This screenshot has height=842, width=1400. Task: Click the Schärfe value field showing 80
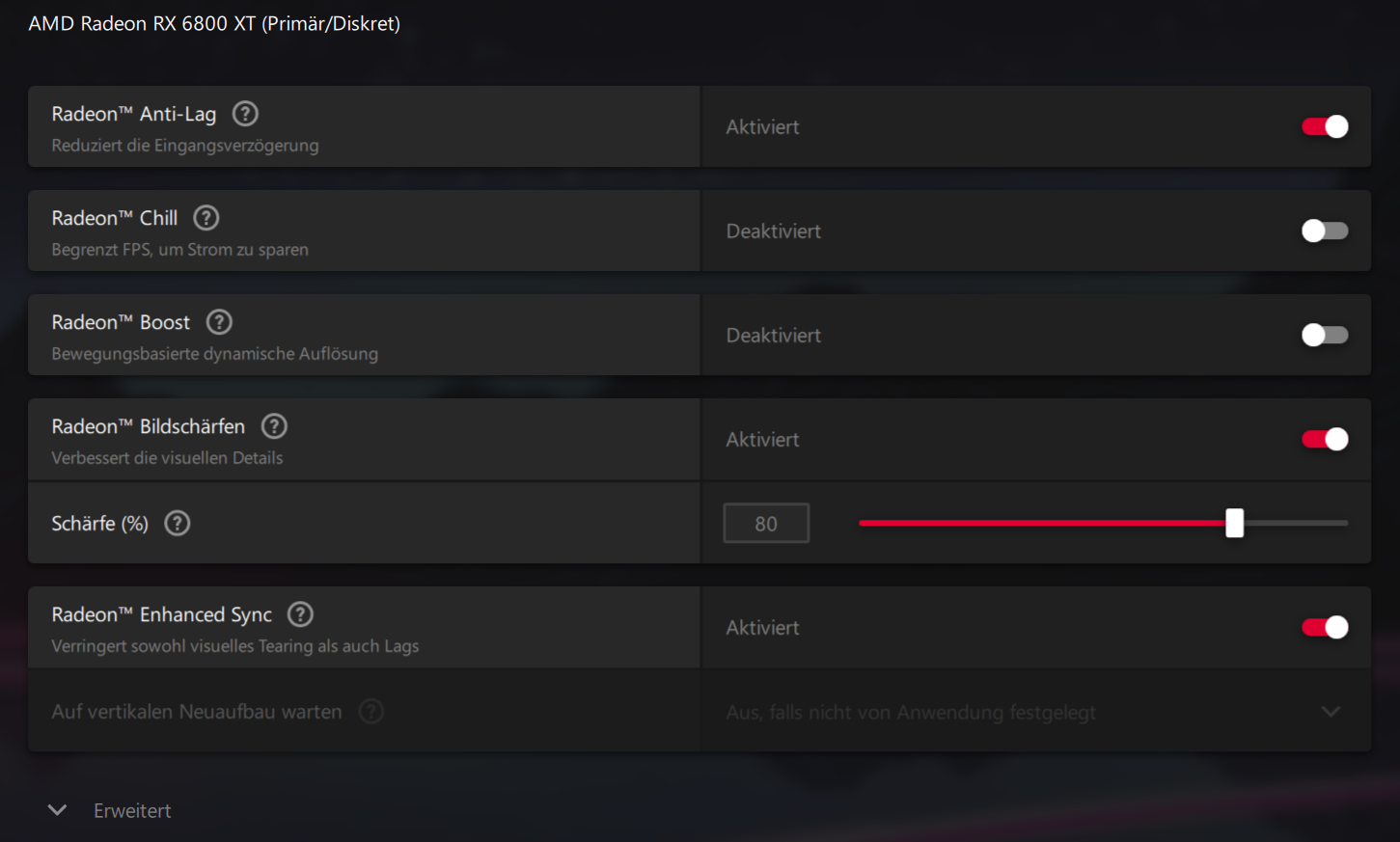point(766,524)
